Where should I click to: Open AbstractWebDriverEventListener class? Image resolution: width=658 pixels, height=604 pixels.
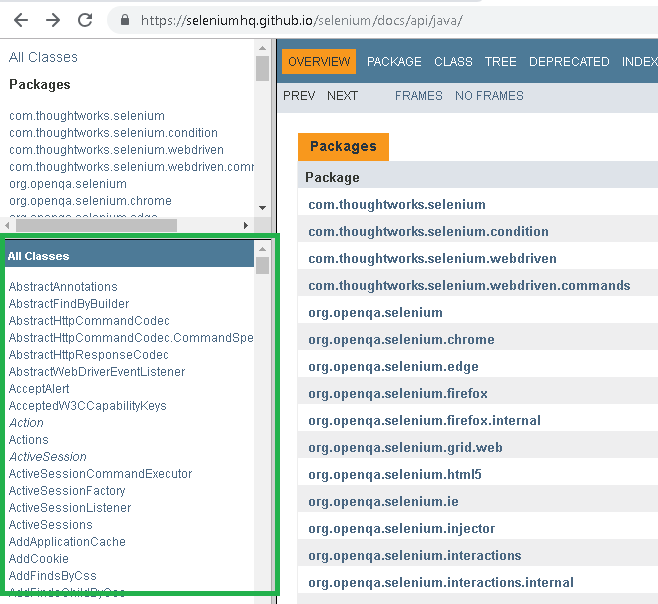97,371
